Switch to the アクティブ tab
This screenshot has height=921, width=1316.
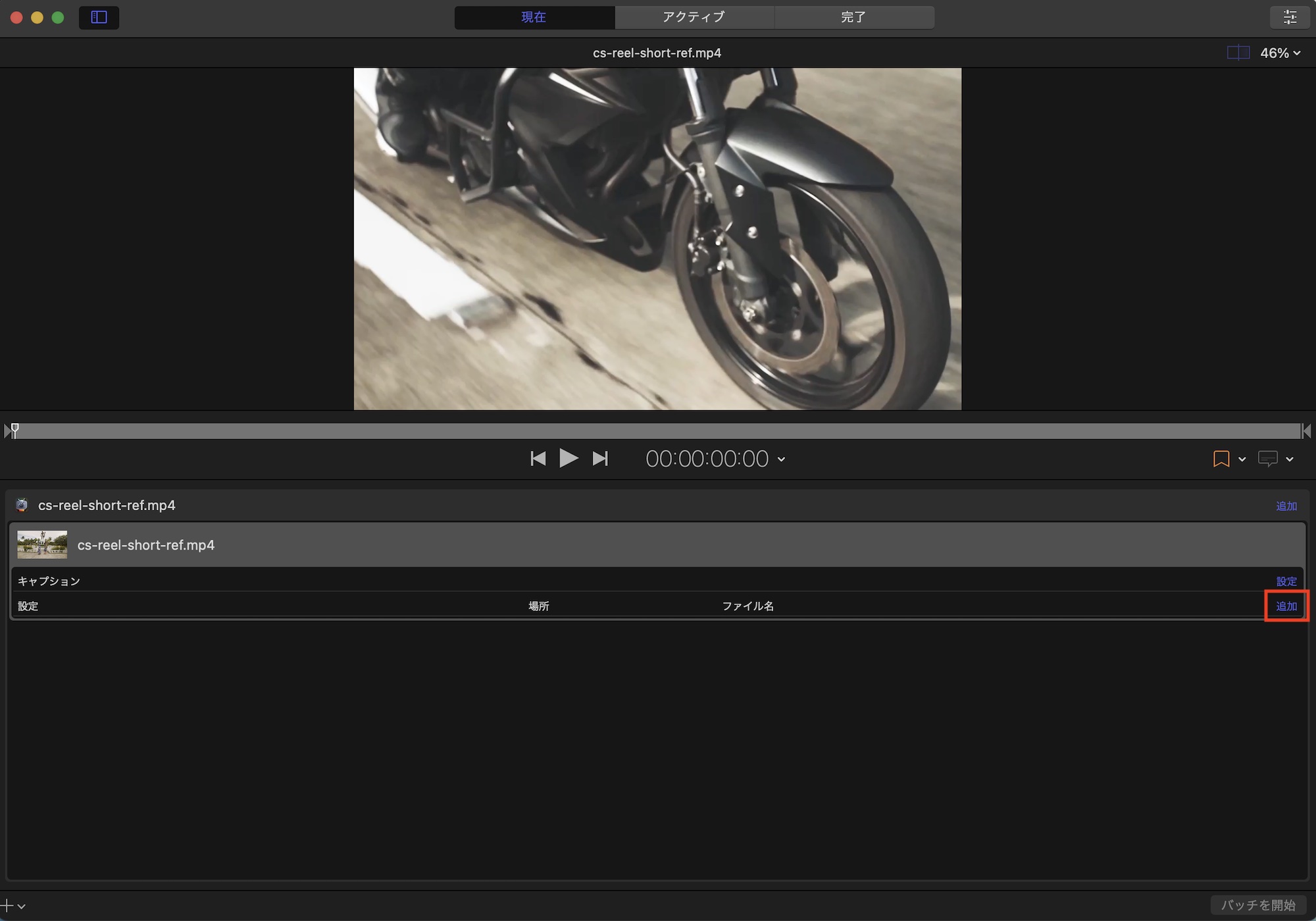tap(694, 17)
